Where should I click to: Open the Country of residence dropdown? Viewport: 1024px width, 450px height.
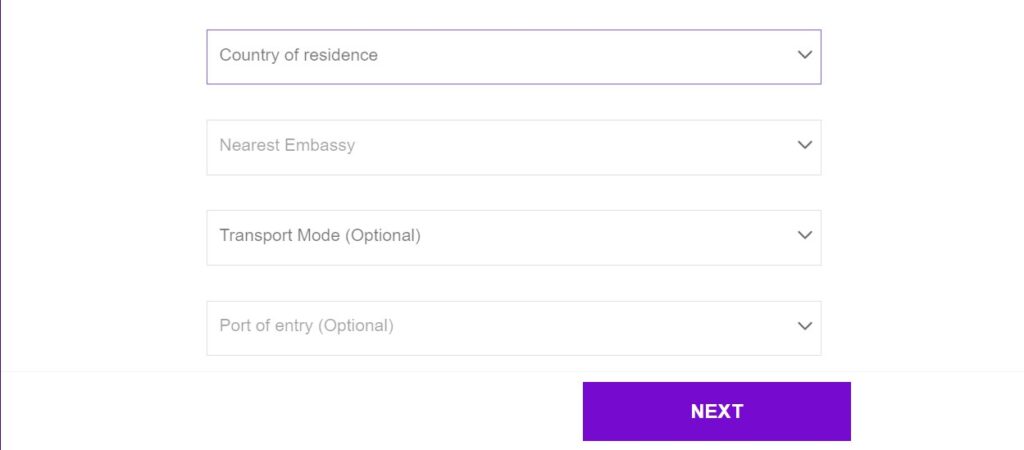point(513,56)
